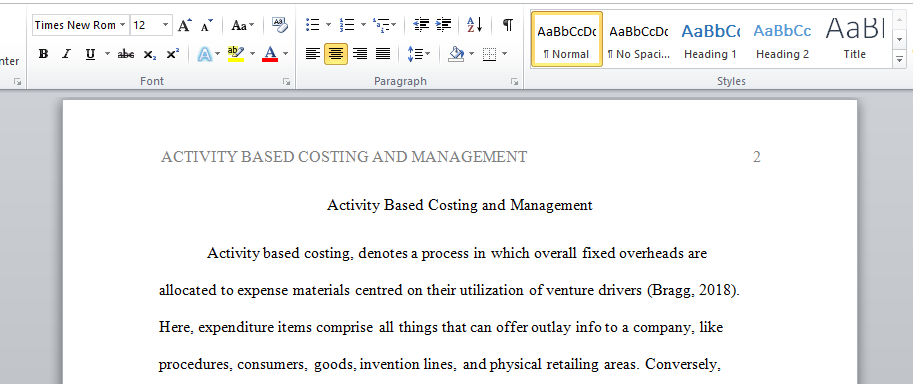
Task: Open font color dropdown arrow
Action: point(285,54)
